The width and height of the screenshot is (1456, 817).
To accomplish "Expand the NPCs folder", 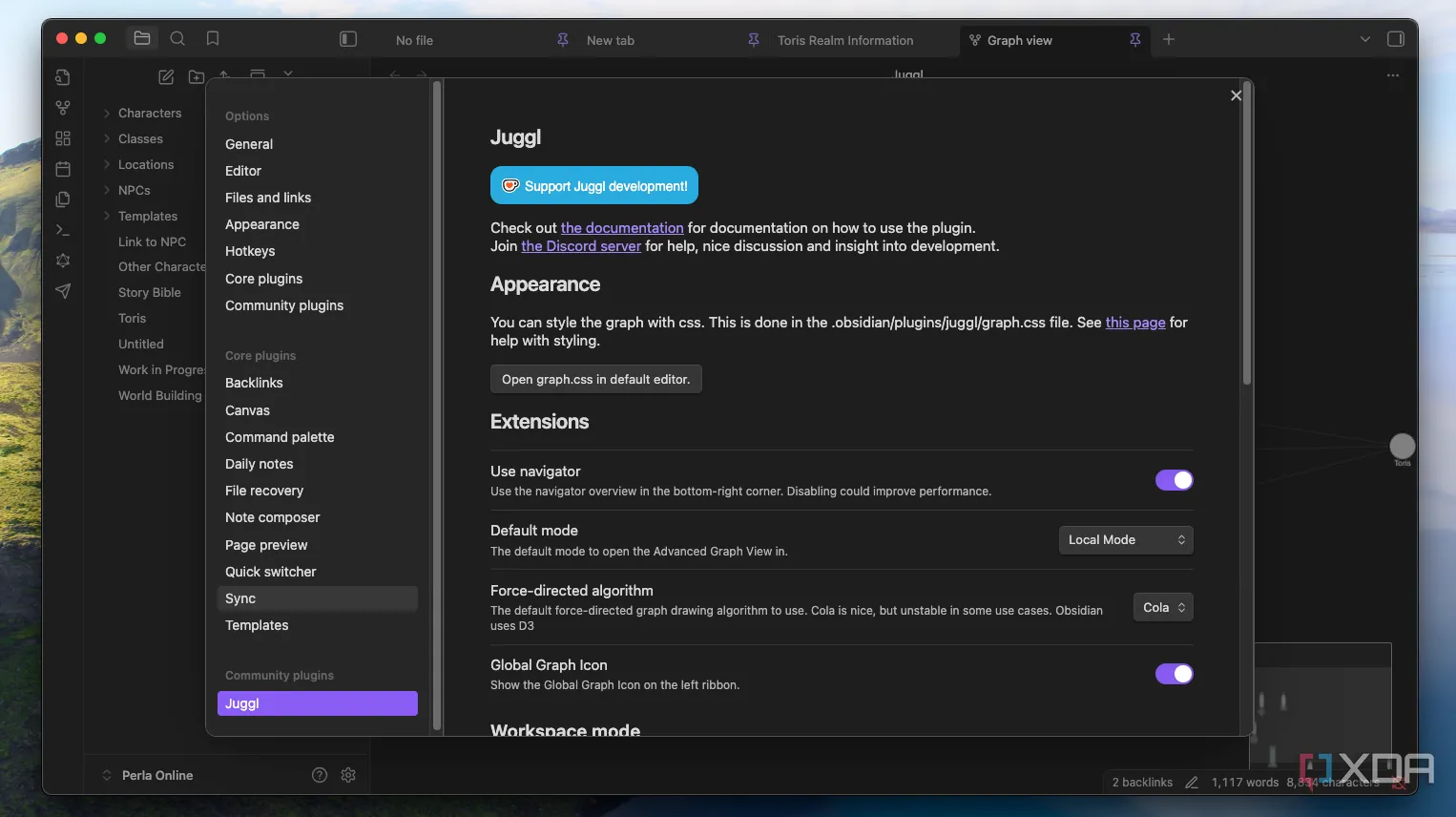I will [107, 191].
